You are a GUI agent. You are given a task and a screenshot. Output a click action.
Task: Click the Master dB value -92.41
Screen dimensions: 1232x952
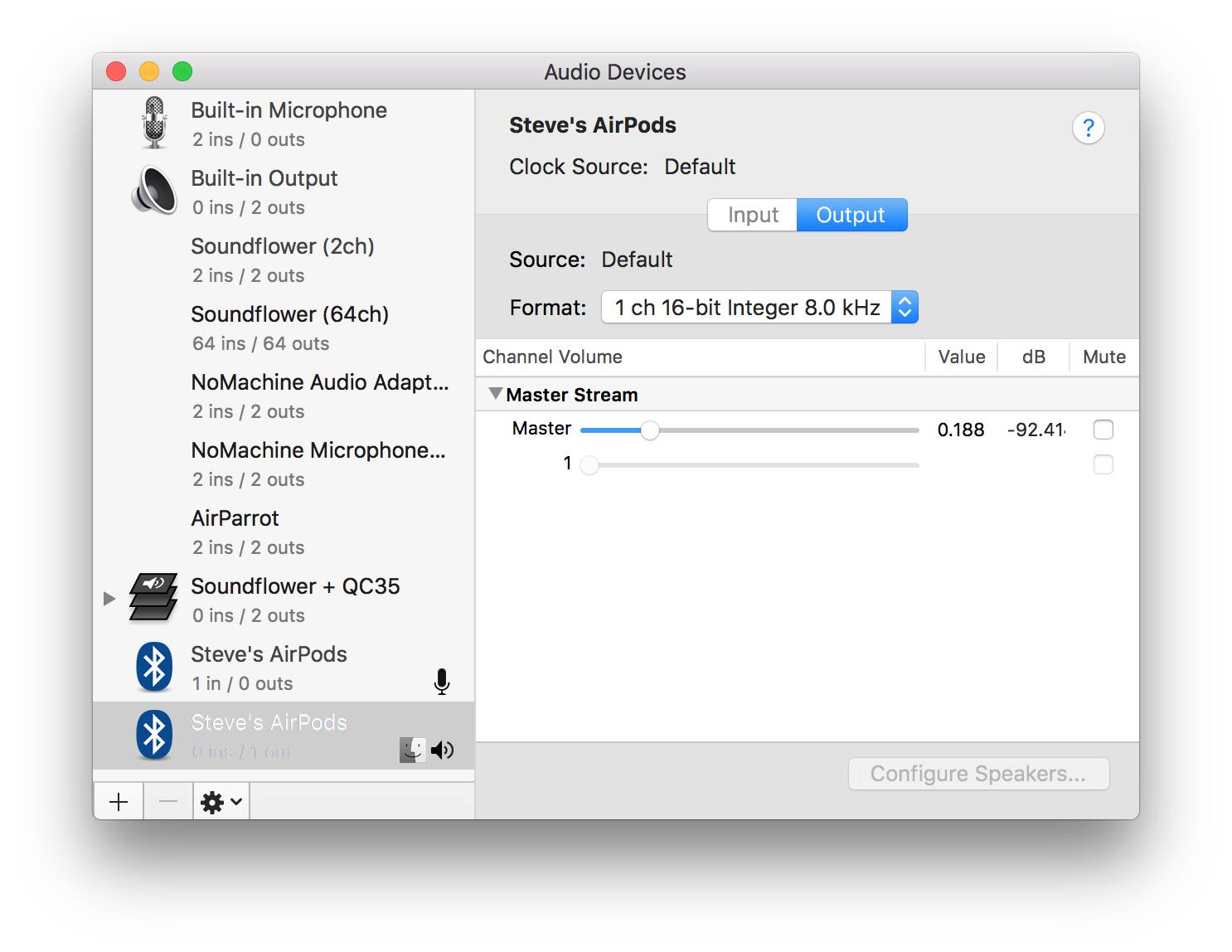click(x=1036, y=430)
